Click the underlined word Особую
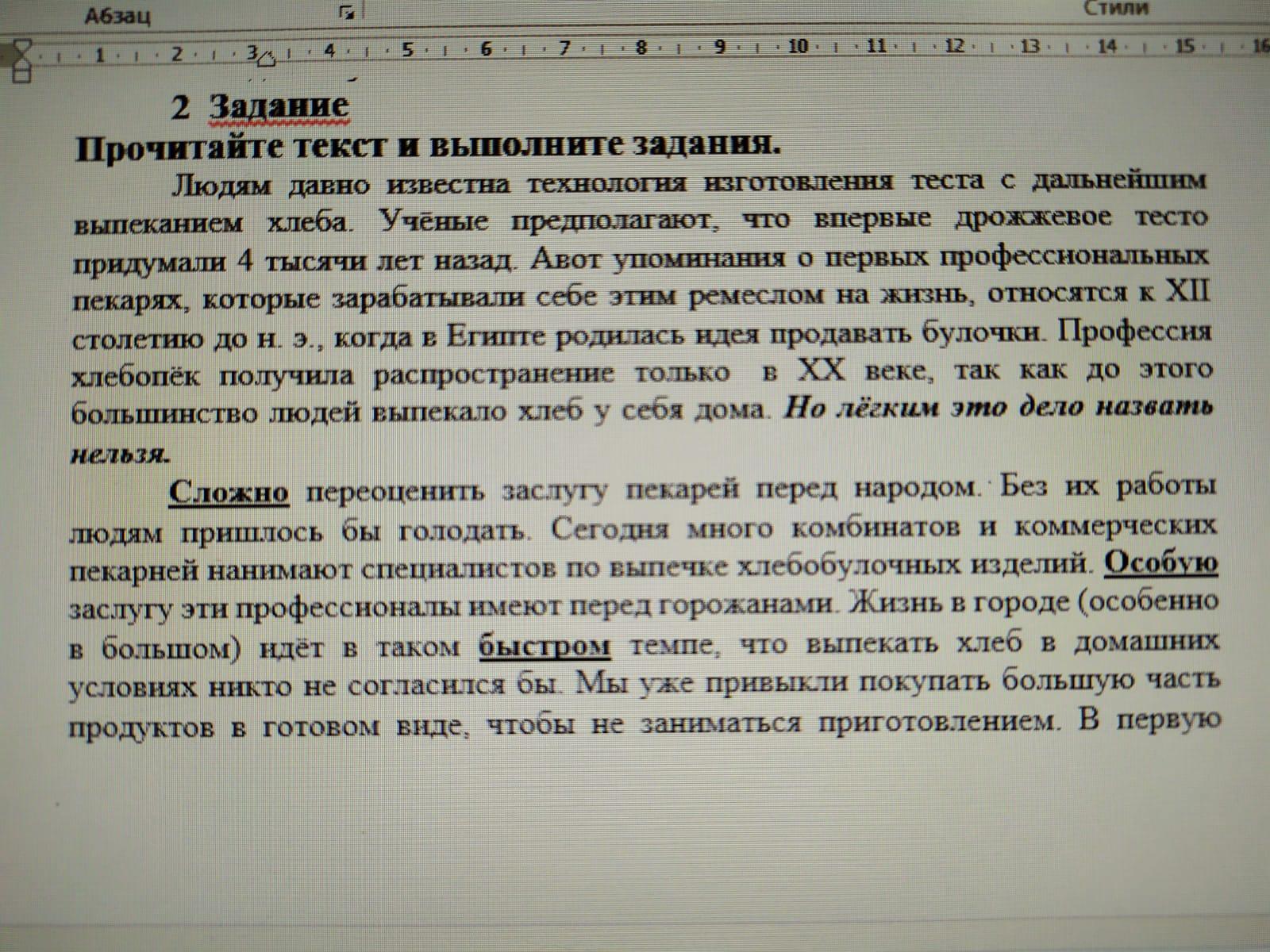The width and height of the screenshot is (1270, 952). [x=1161, y=564]
